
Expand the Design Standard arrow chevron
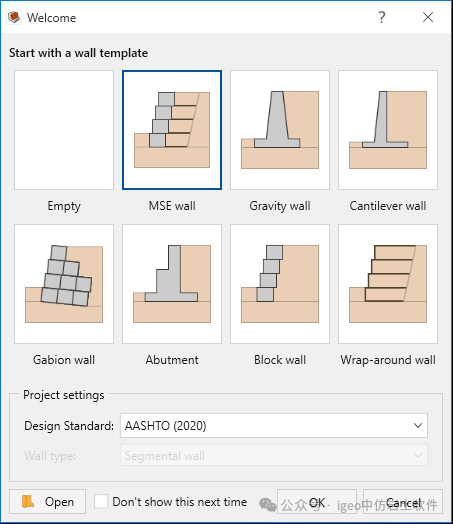[418, 425]
